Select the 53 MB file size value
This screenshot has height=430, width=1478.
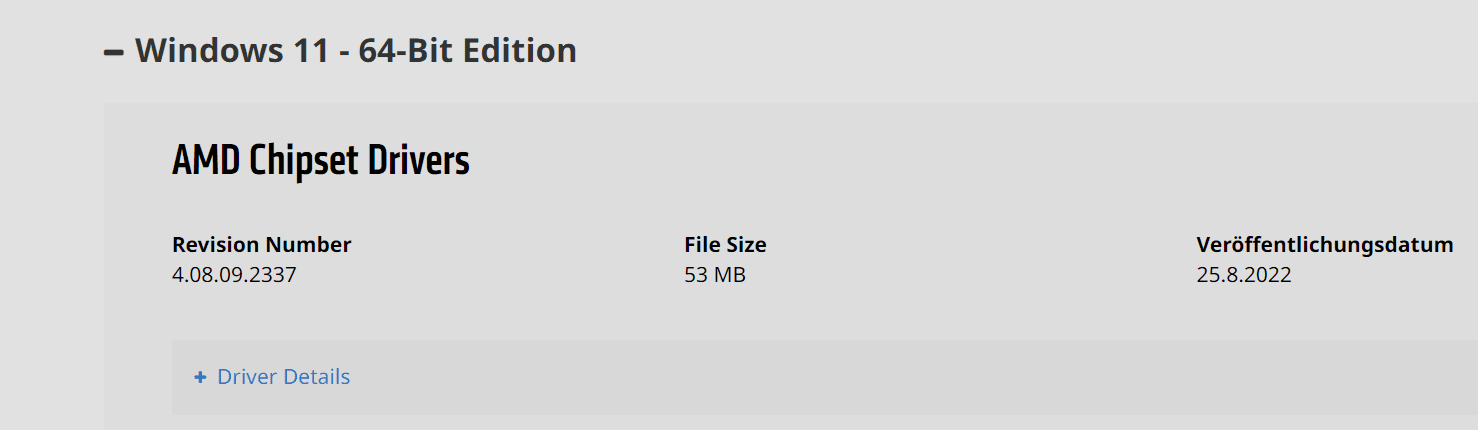715,274
